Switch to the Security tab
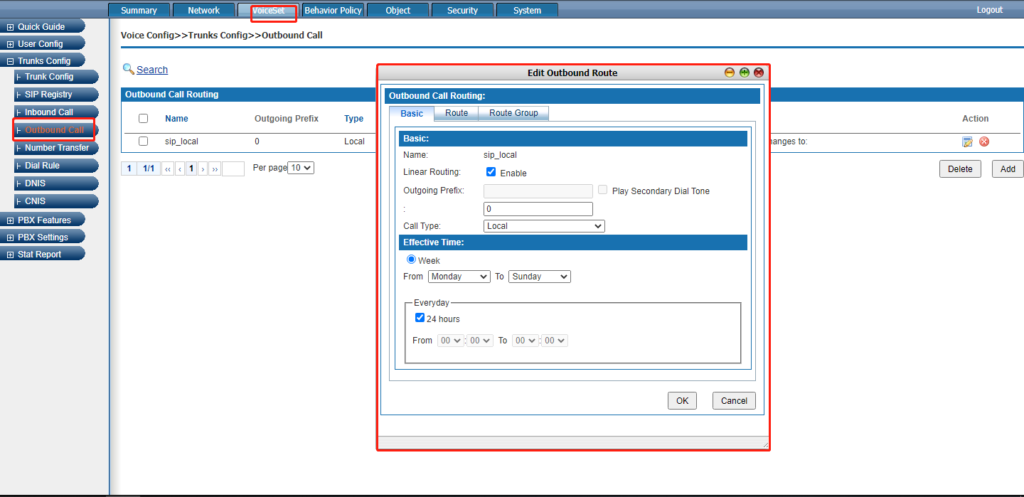The image size is (1024, 497). pyautogui.click(x=462, y=10)
